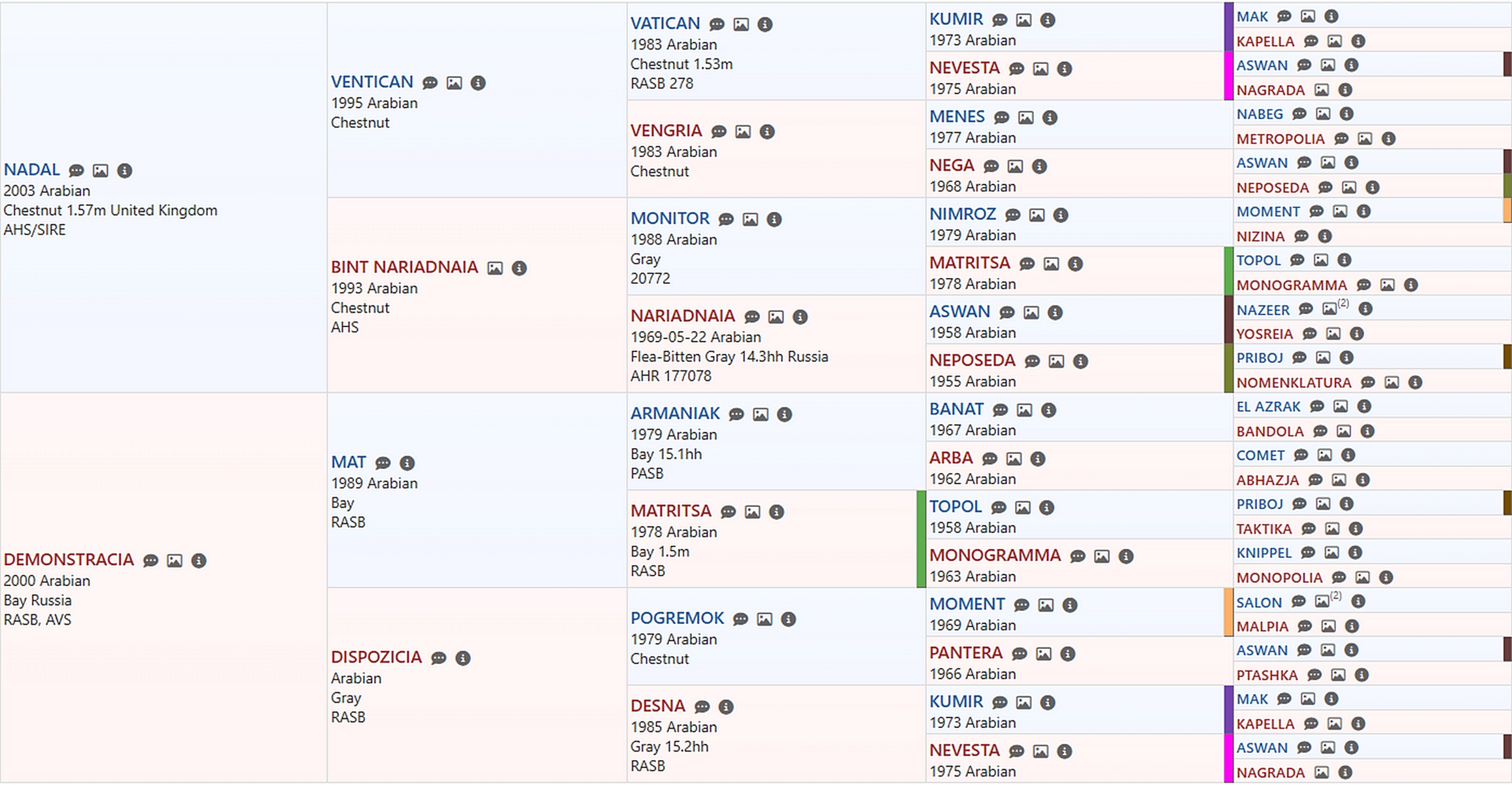Open the MONITOR pedigree link
Viewport: 1512px width, 785px height.
click(x=670, y=218)
